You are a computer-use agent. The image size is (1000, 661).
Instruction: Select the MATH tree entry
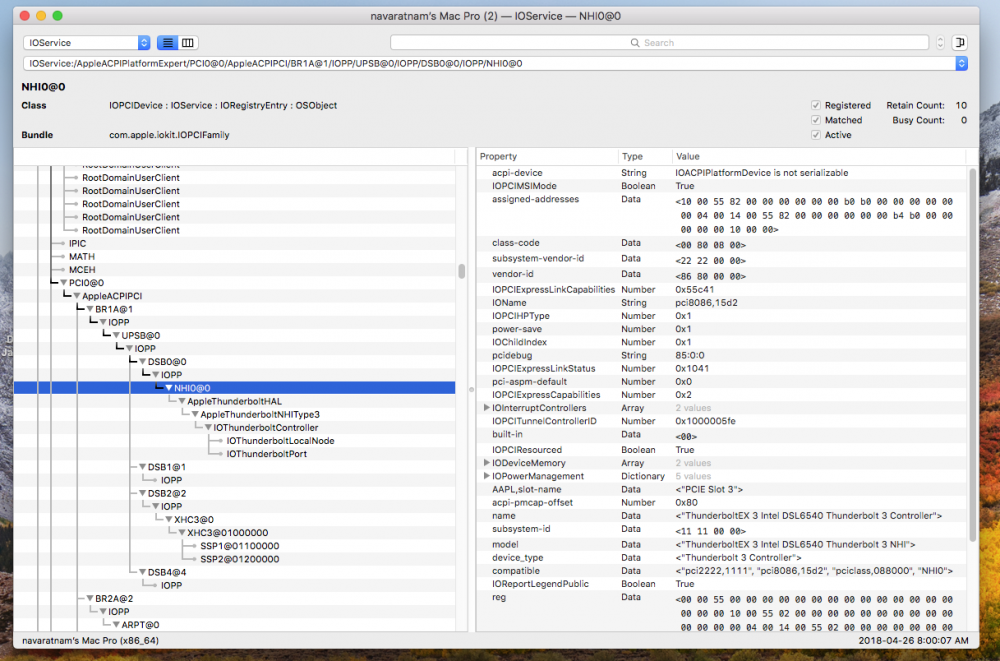click(82, 256)
